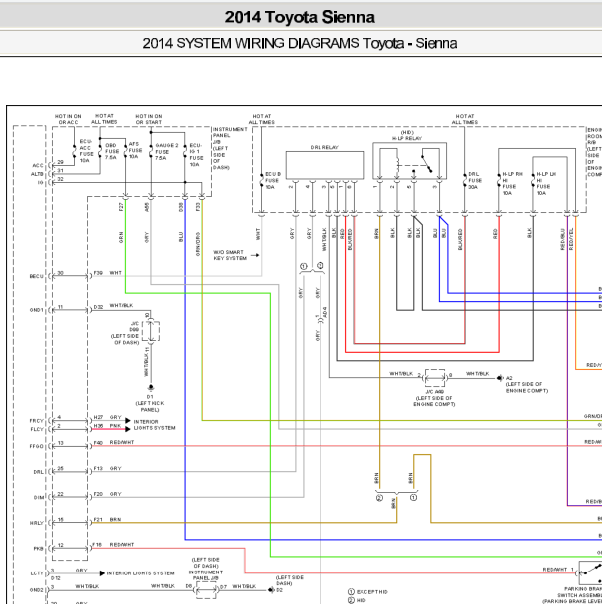Click the 'F16 RED/WHT' wire label

(x=113, y=545)
